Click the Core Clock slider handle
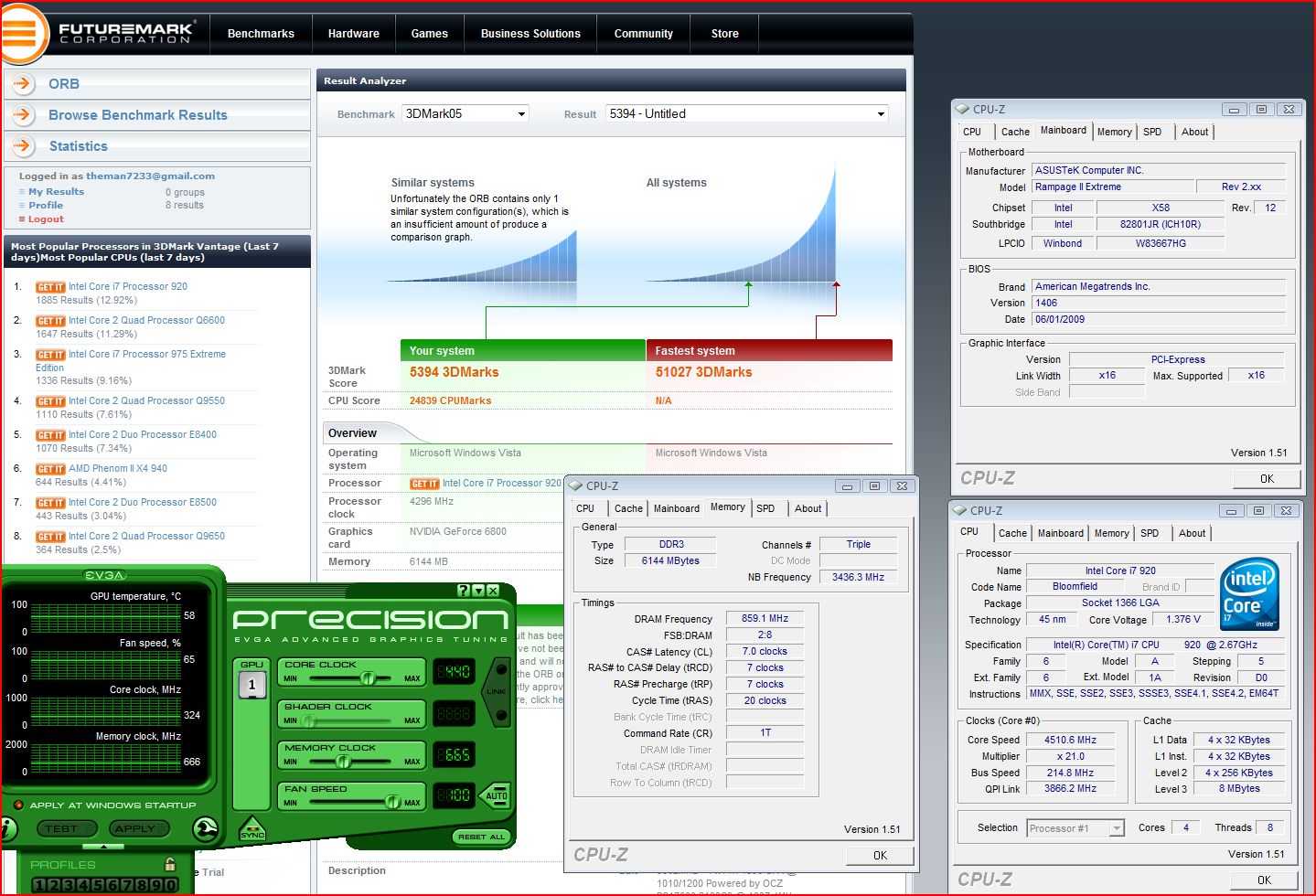 click(368, 678)
